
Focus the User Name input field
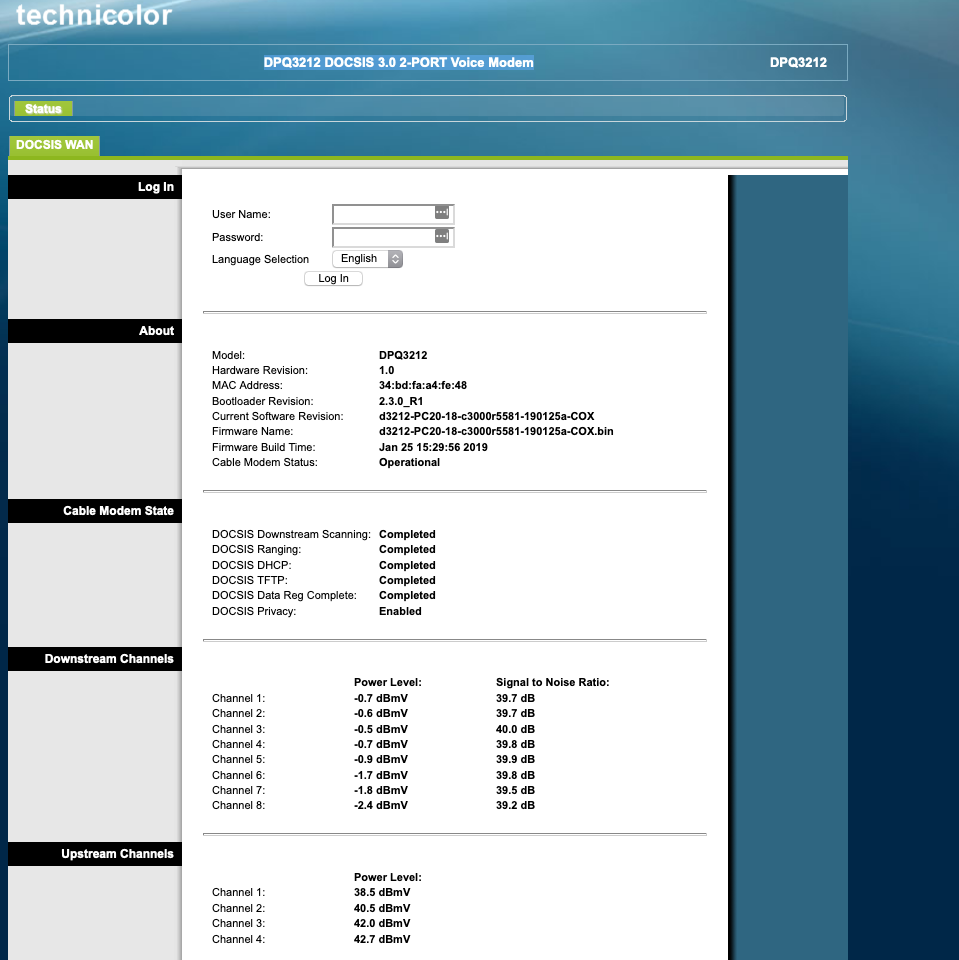tap(393, 214)
